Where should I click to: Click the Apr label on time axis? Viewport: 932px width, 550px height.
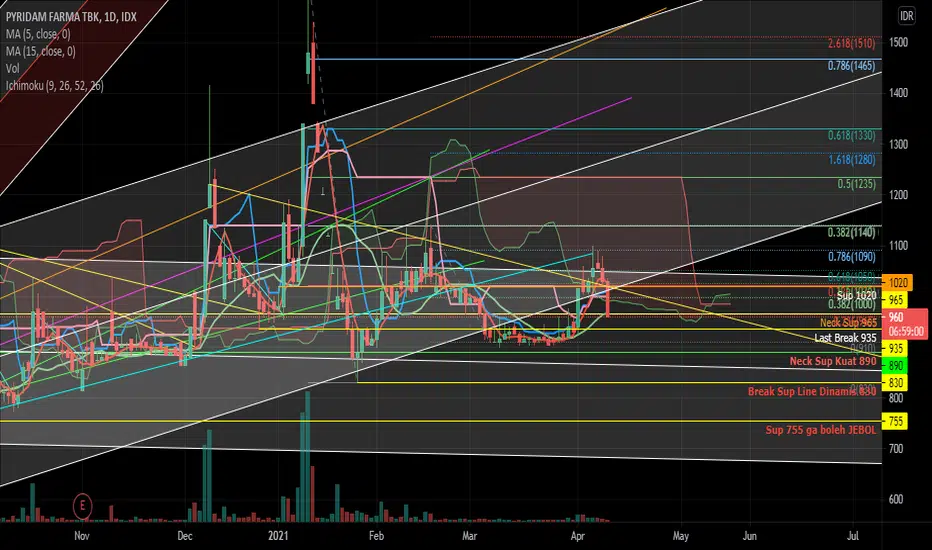[577, 536]
